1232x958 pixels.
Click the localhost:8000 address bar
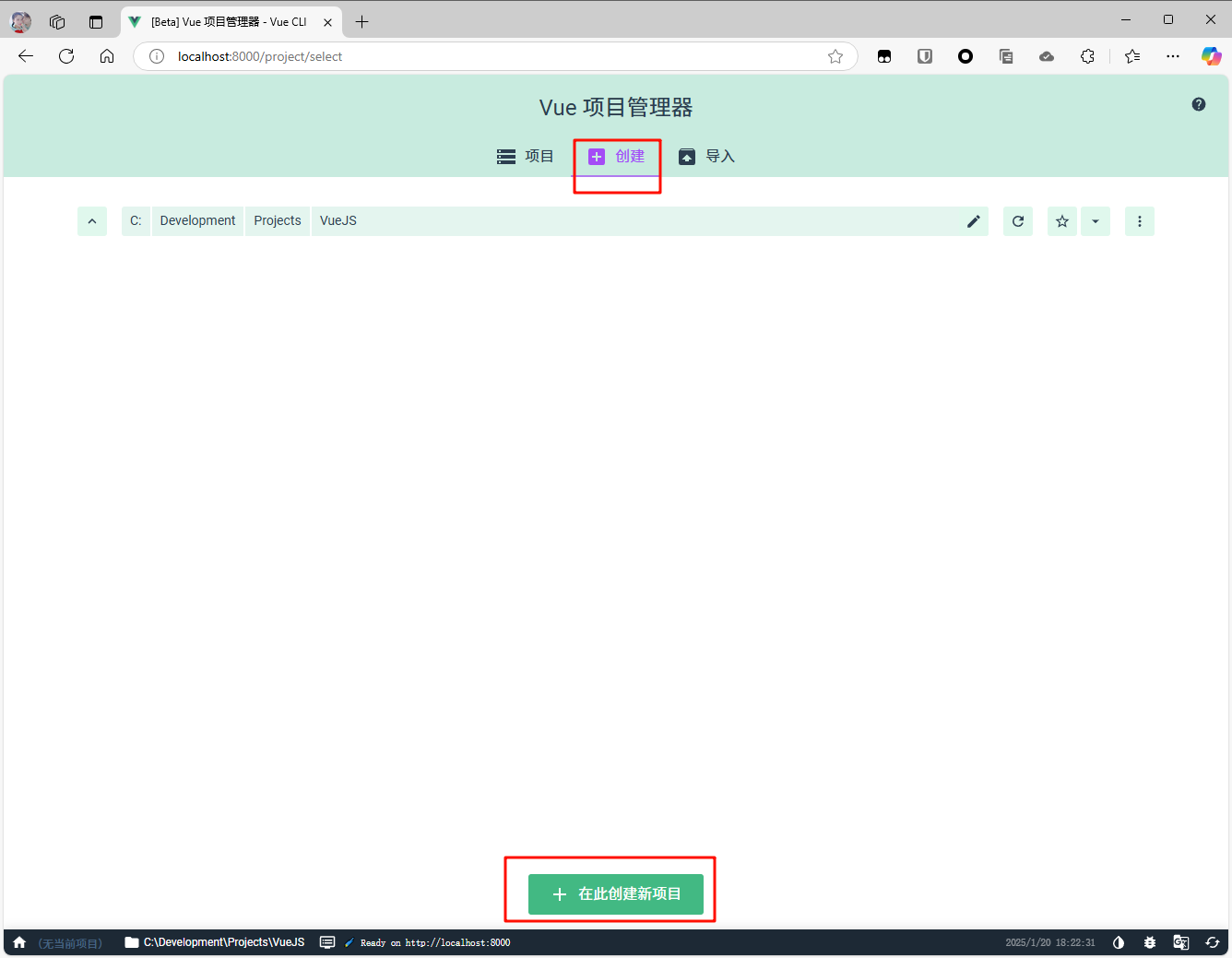496,56
